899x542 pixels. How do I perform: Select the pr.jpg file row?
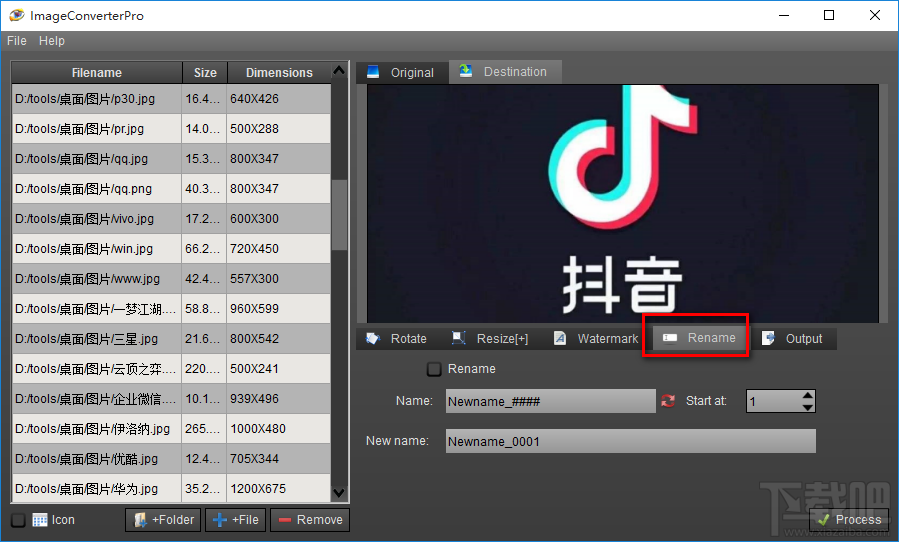coord(171,128)
